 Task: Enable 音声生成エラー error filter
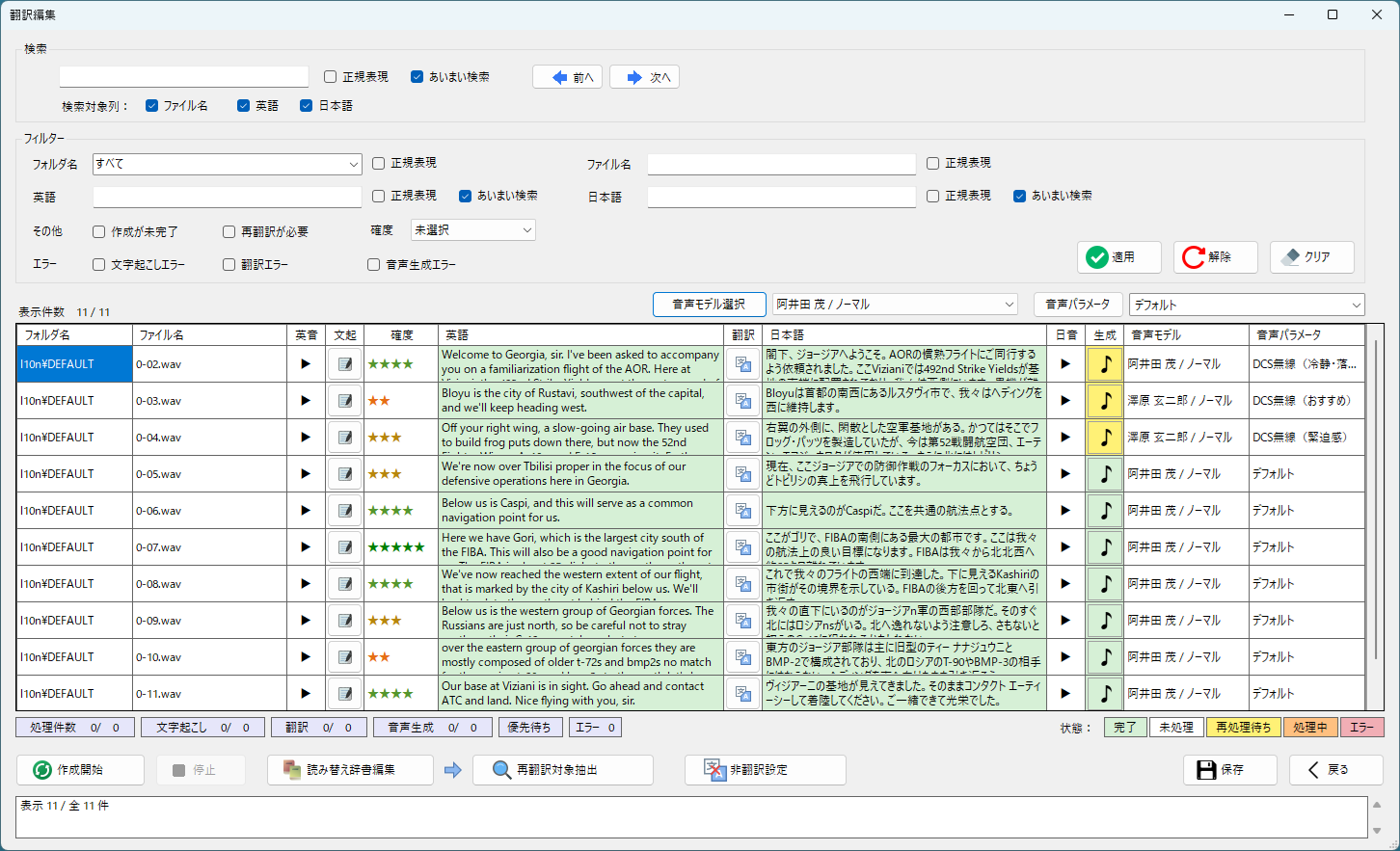(x=374, y=265)
